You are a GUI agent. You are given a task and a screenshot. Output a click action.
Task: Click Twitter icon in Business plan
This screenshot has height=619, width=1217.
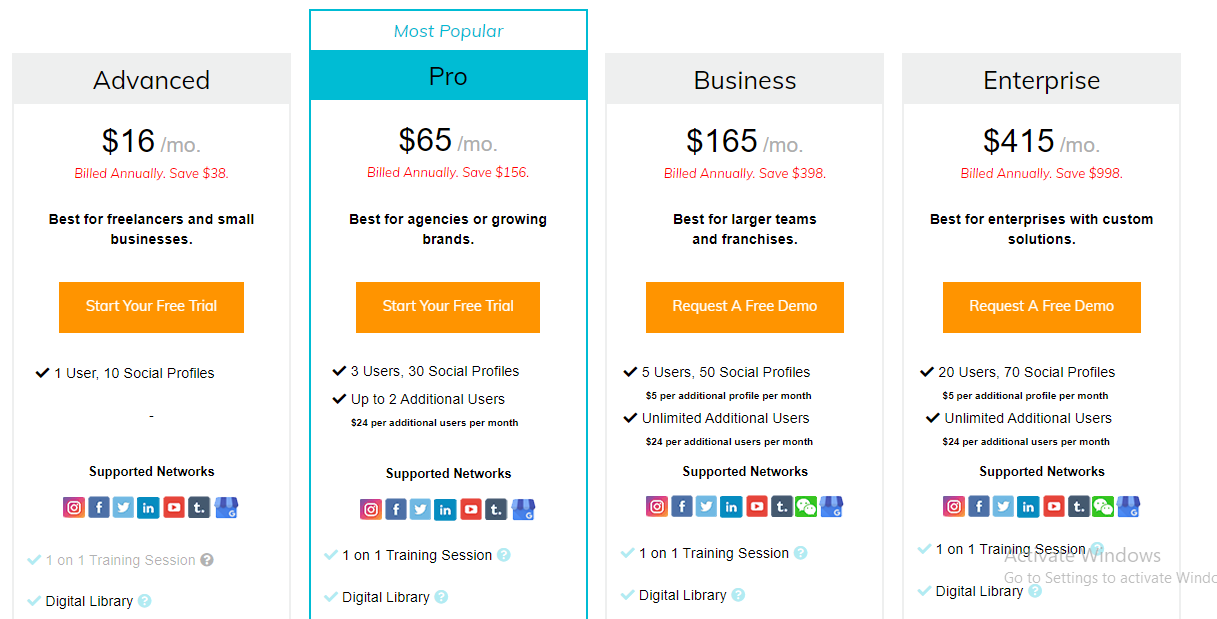[707, 506]
